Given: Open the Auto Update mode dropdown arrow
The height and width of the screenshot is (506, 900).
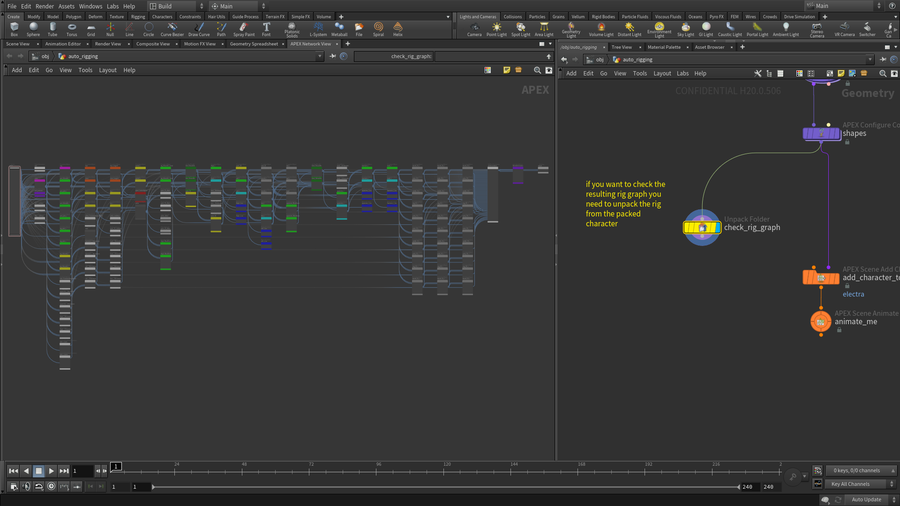Looking at the screenshot, I should pos(893,500).
